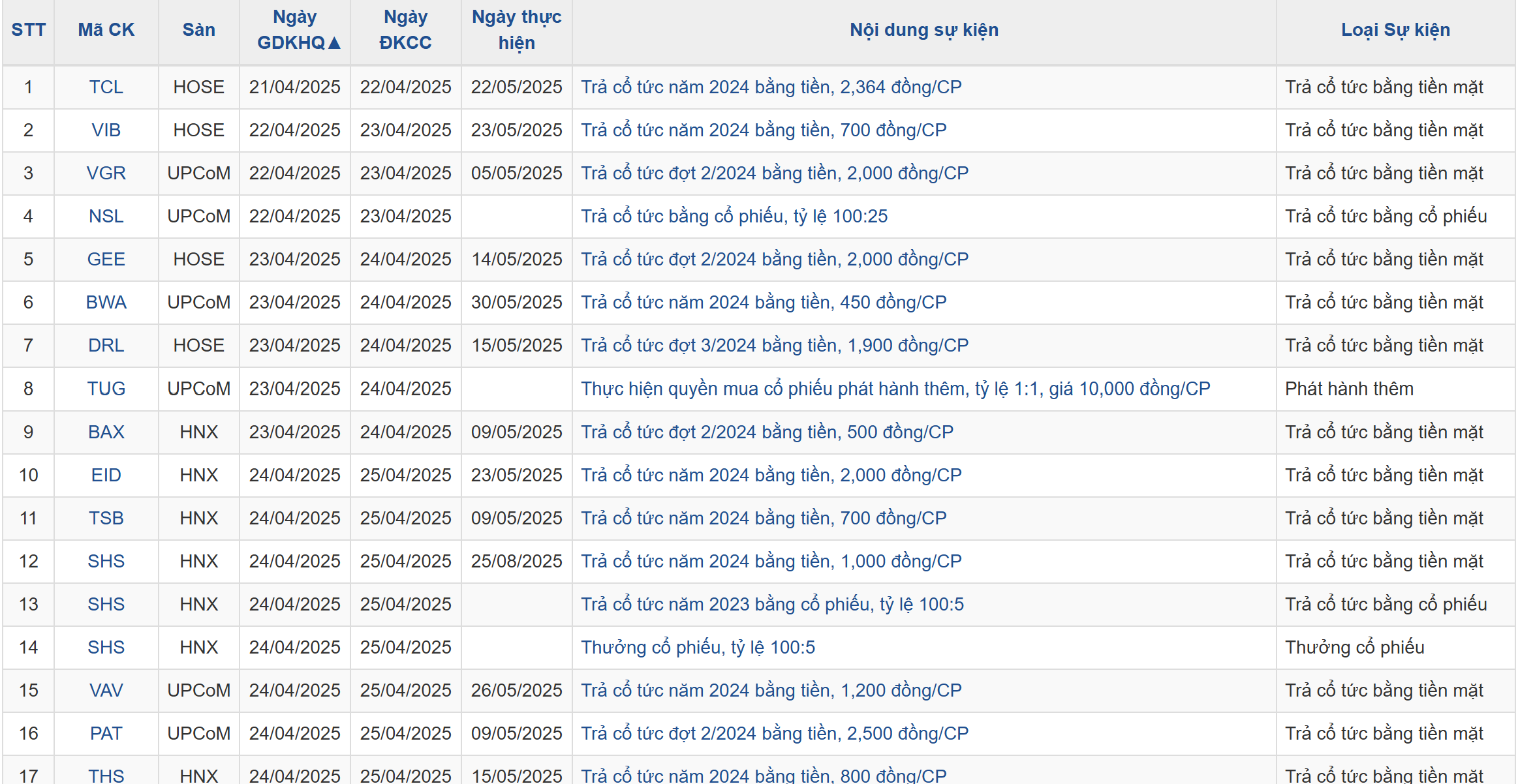Sort by Mã CK column header
Image resolution: width=1518 pixels, height=784 pixels.
click(106, 30)
